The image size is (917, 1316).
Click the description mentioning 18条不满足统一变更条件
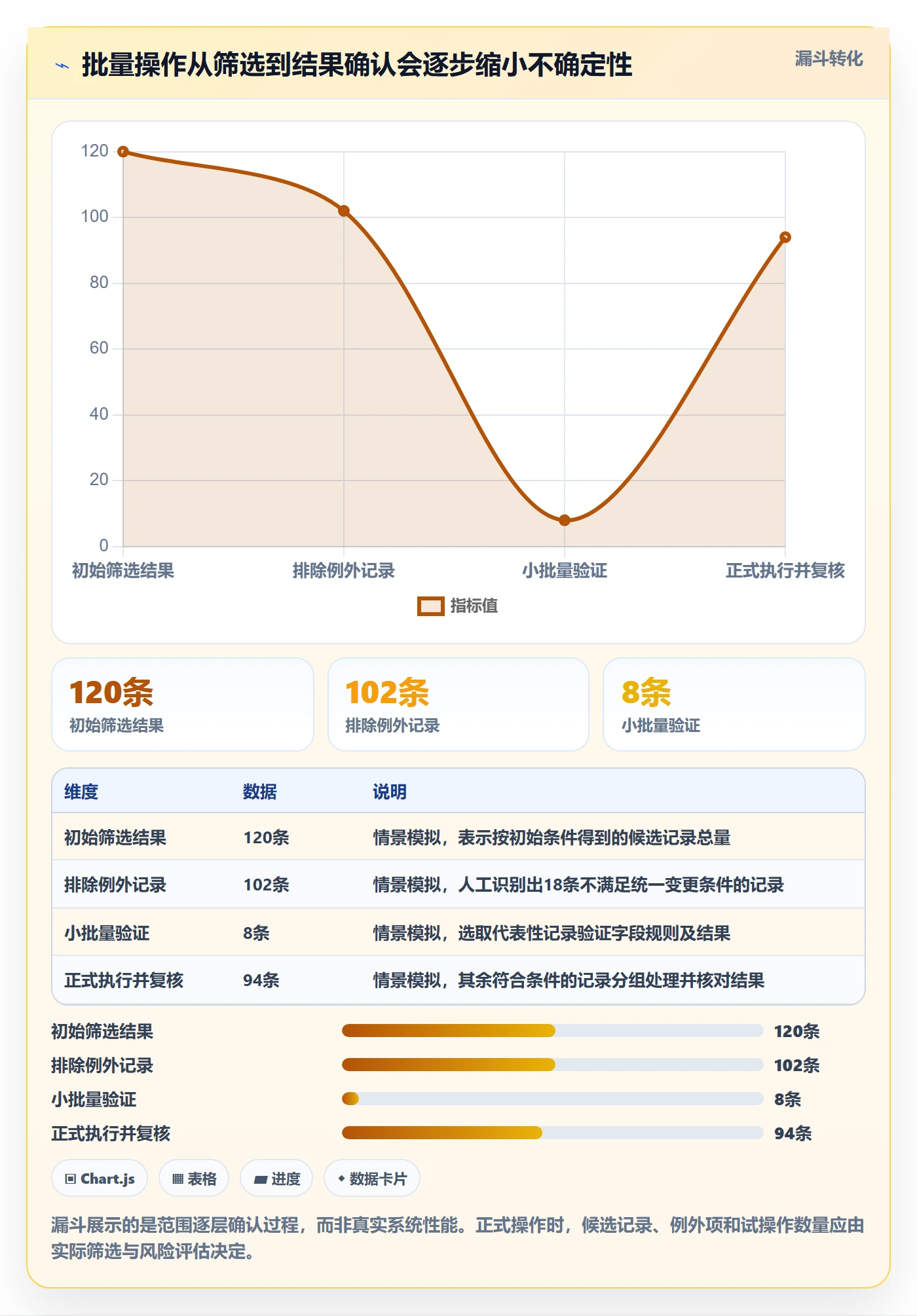pyautogui.click(x=578, y=885)
